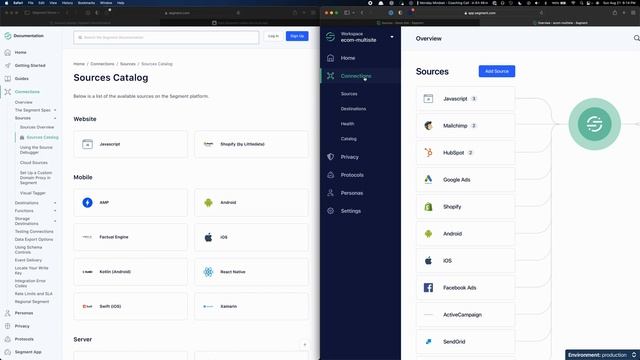Click the Android icon in Overview sources

coord(428,233)
